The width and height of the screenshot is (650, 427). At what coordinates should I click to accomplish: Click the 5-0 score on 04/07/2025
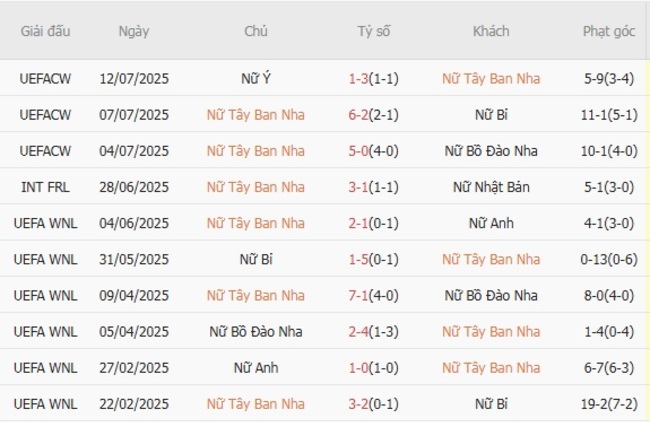point(362,151)
